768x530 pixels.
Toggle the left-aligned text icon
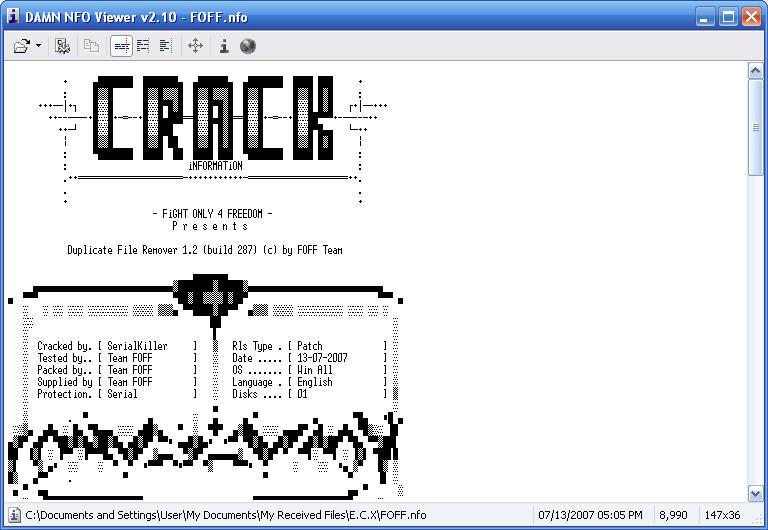(x=166, y=47)
